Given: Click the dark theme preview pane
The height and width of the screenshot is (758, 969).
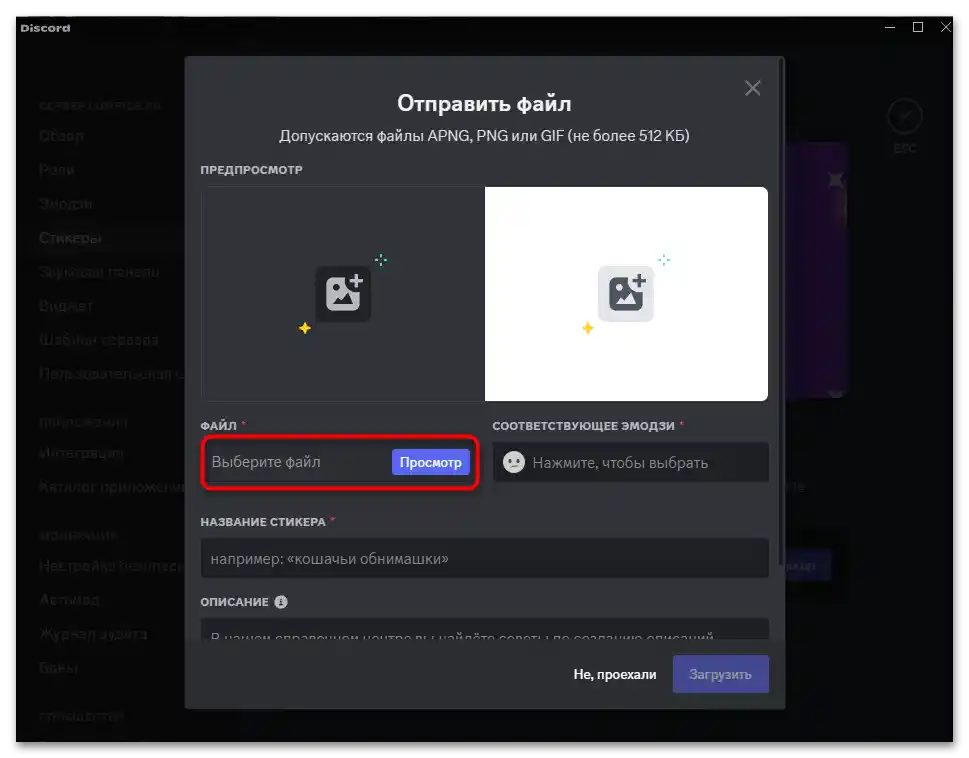Looking at the screenshot, I should point(343,294).
